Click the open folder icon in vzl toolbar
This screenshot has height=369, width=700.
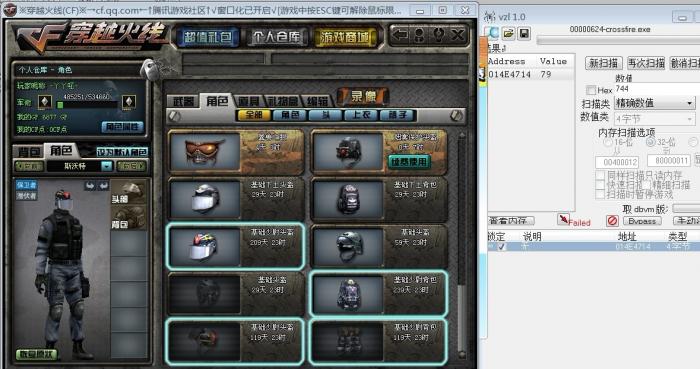(508, 33)
